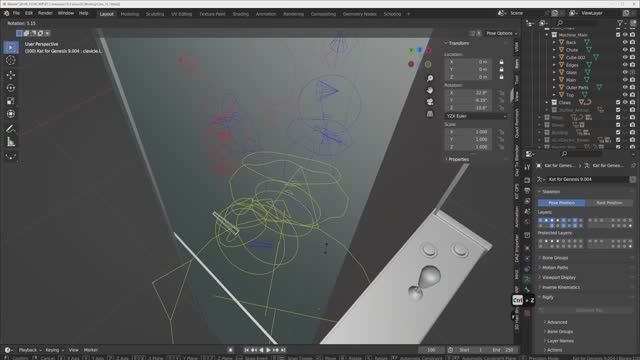Hide the Back object with its eye
640x360 pixels.
click(x=625, y=42)
